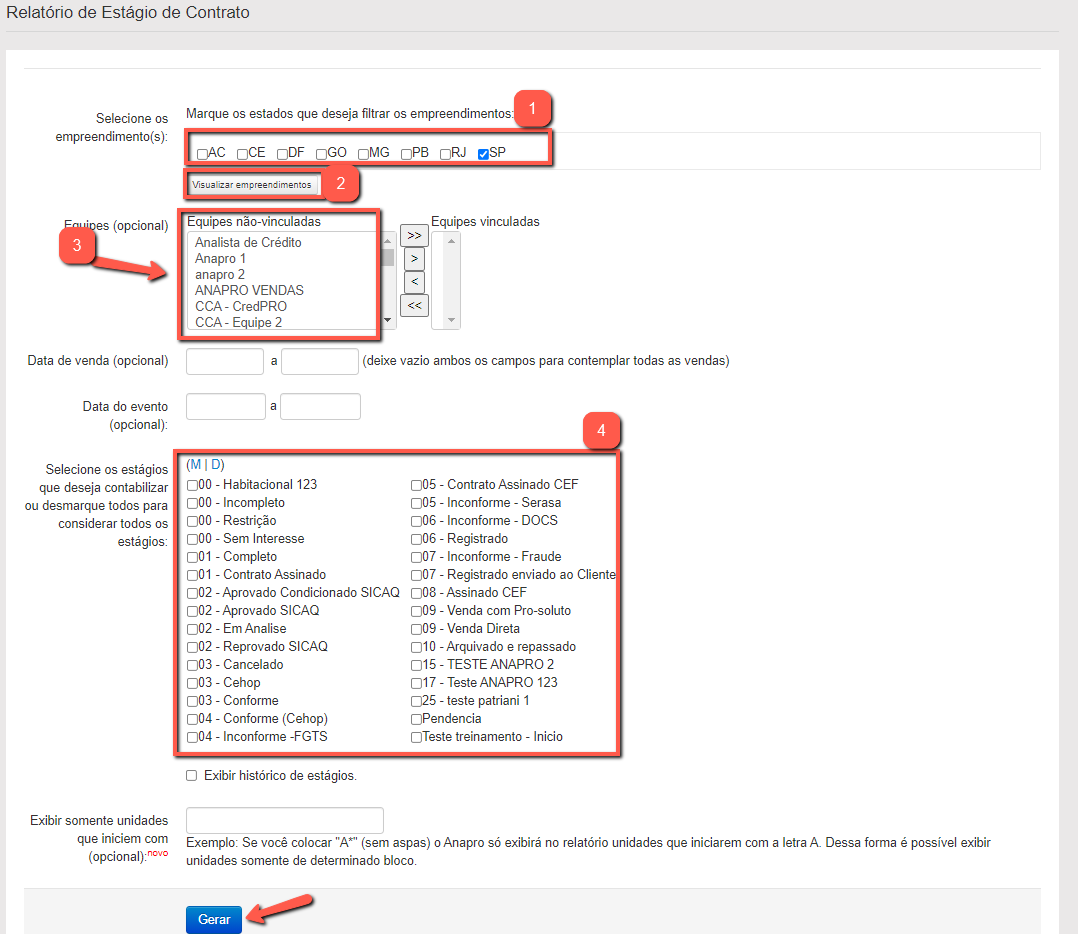Screen dimensions: 1078x934
Task: Select '03 - Cancelado' stage checkbox
Action: (x=192, y=665)
